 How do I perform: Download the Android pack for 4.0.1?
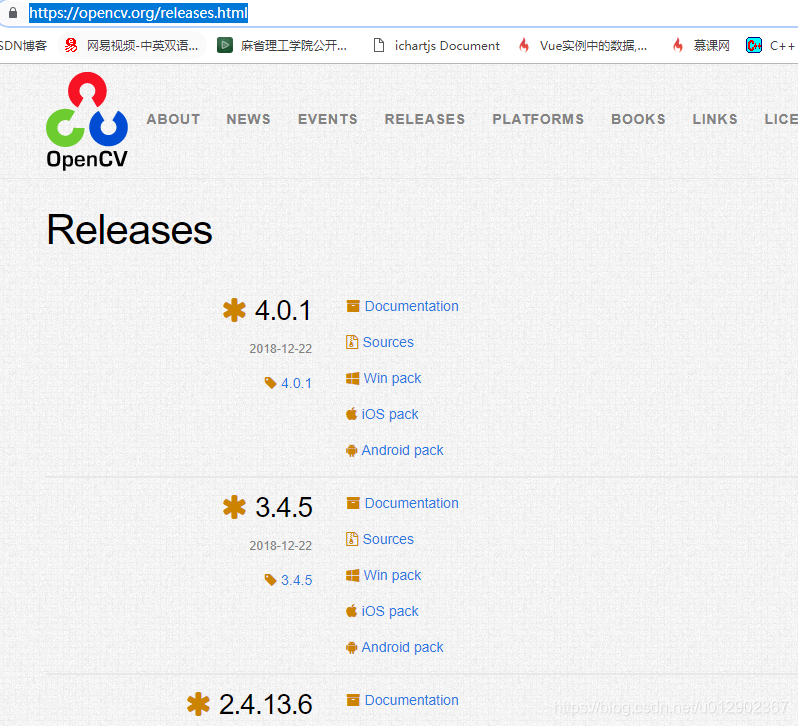coord(402,450)
